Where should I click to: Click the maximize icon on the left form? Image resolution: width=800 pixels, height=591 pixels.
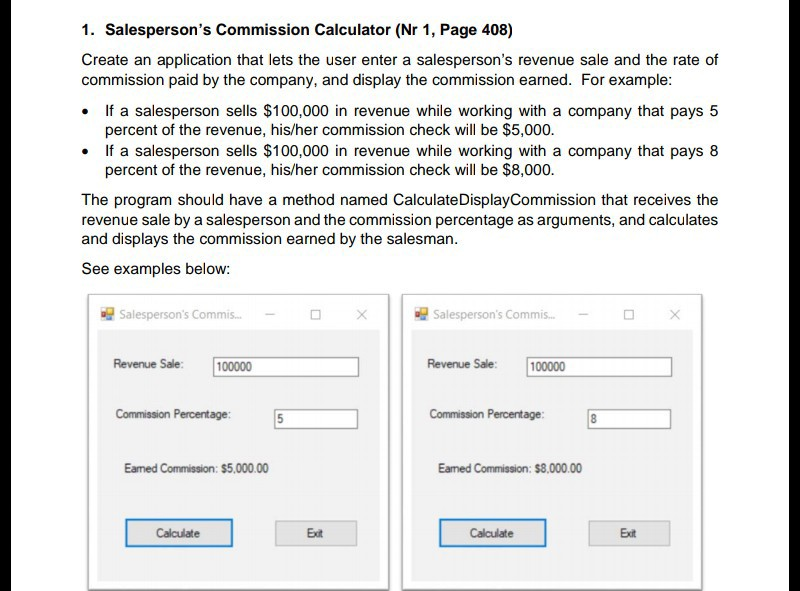pos(314,314)
